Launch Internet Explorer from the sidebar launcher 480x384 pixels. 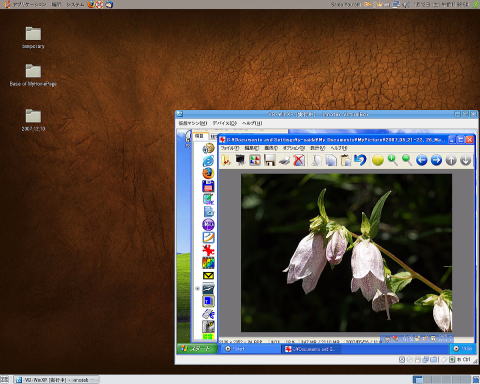[x=208, y=161]
